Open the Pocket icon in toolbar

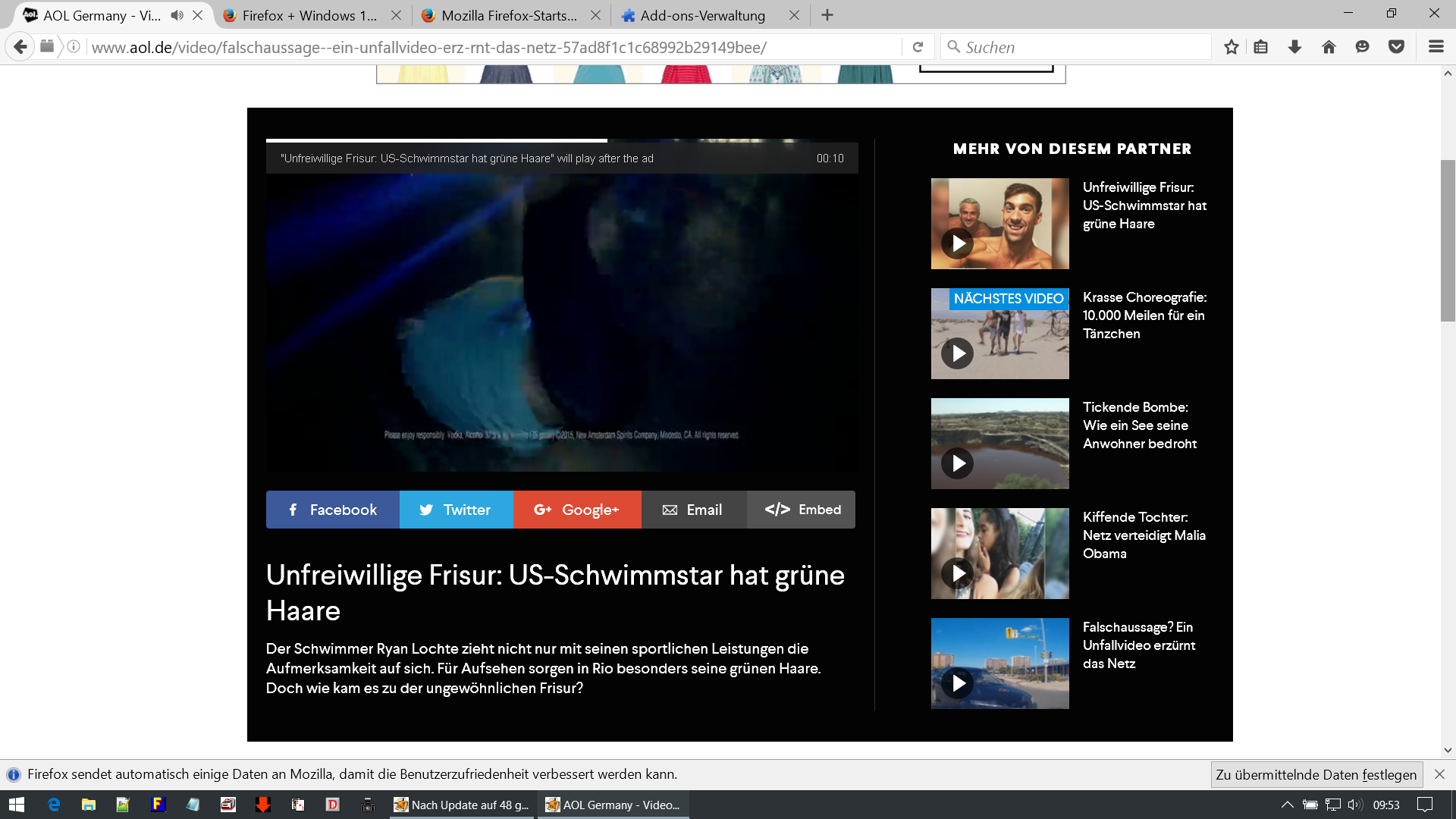point(1396,47)
